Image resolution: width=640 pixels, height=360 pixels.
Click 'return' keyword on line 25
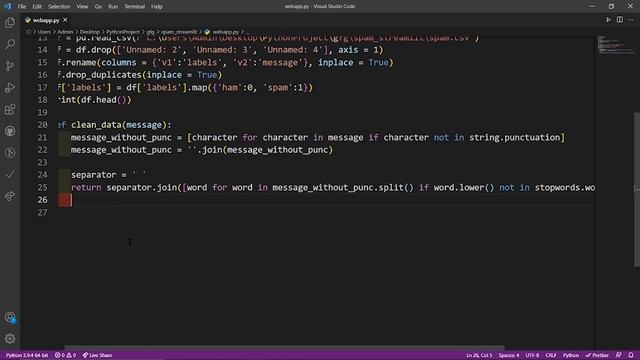(x=86, y=187)
